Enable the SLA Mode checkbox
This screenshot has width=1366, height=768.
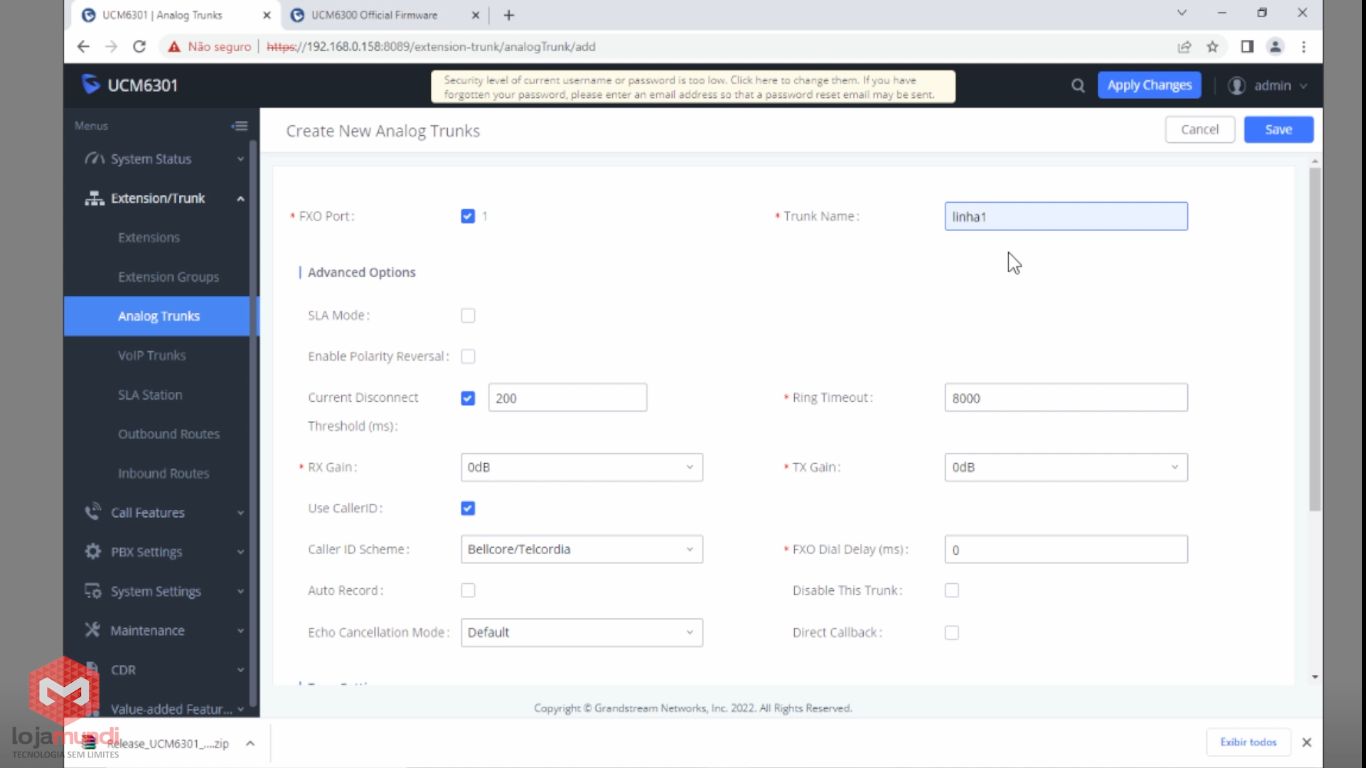(468, 316)
